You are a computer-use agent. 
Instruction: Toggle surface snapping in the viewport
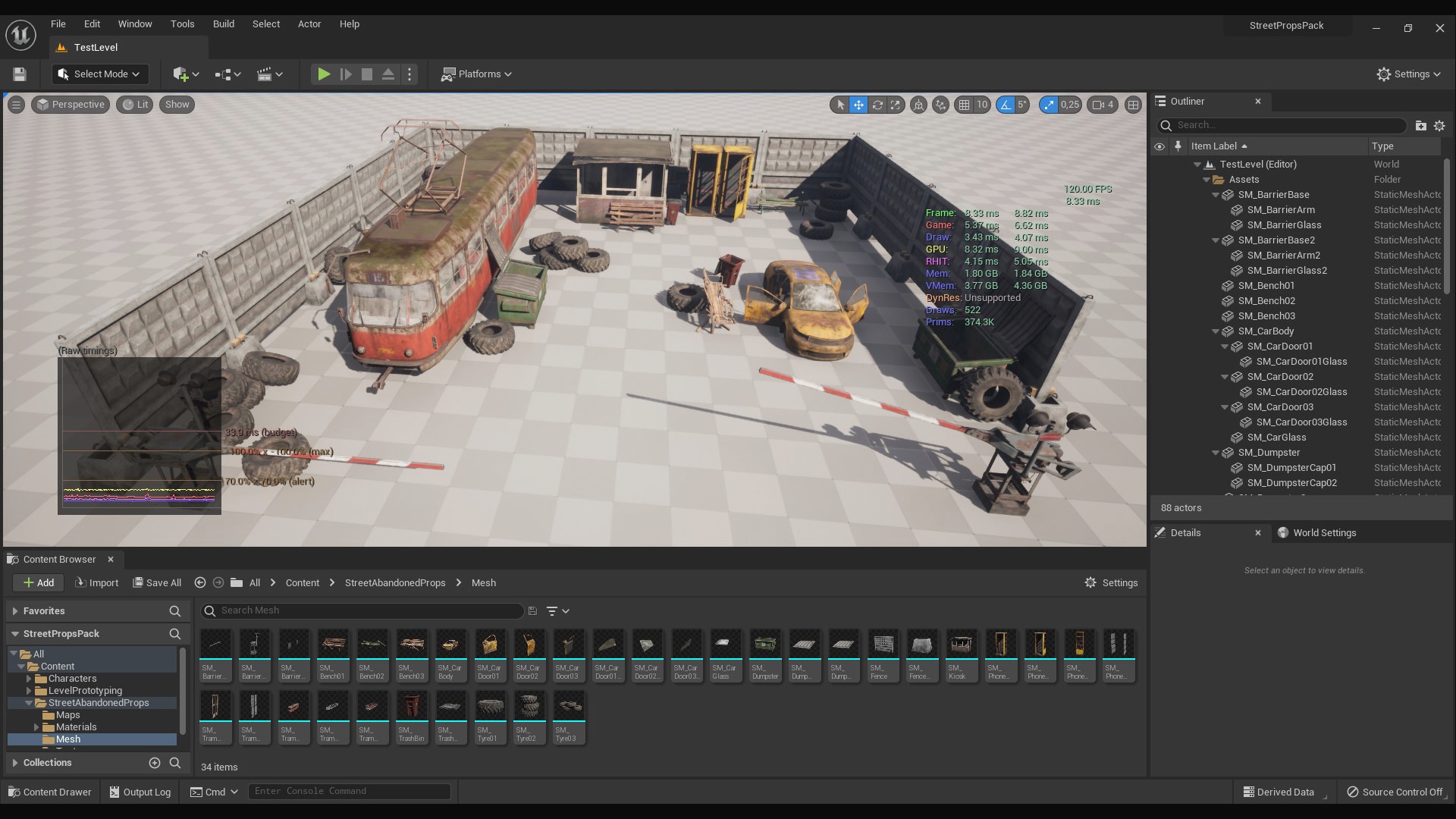(941, 105)
